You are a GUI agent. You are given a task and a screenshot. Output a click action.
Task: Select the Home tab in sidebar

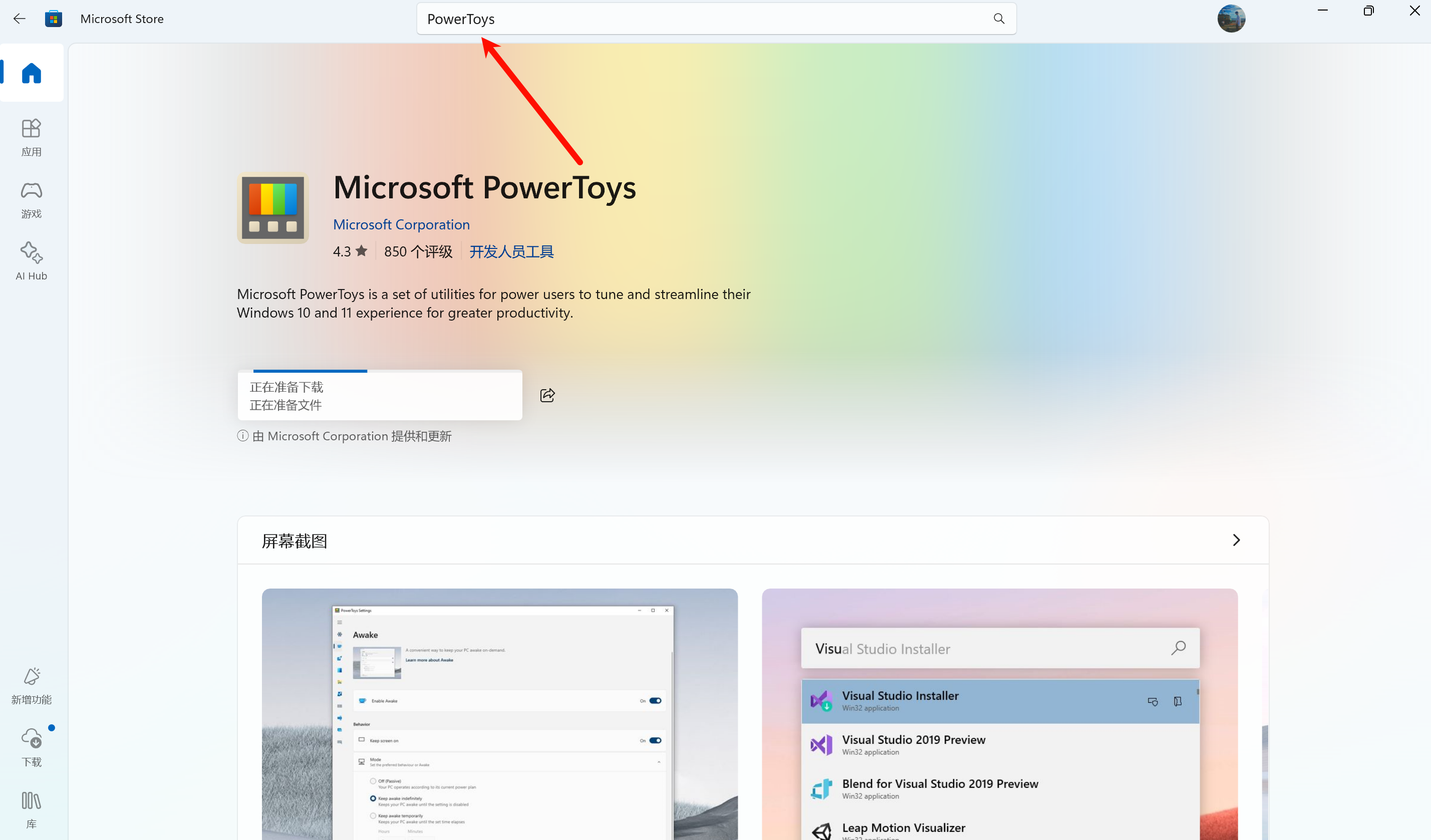[x=31, y=73]
